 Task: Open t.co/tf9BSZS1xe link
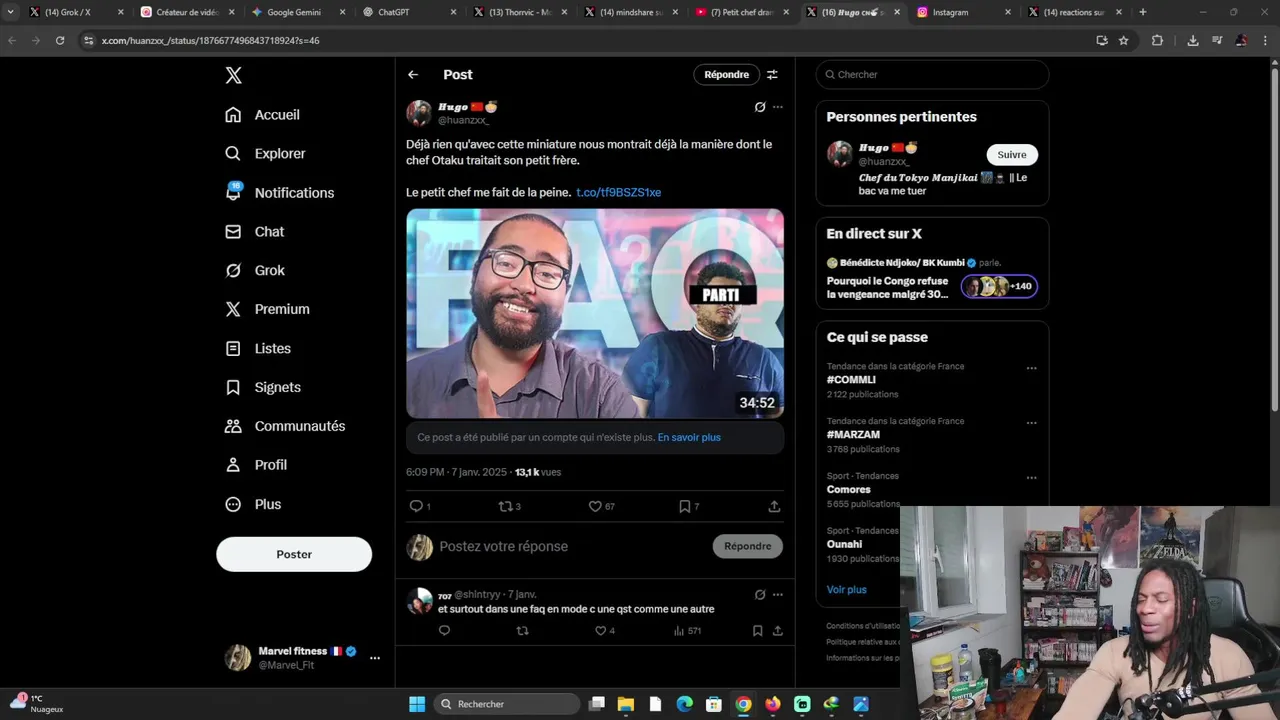click(618, 192)
